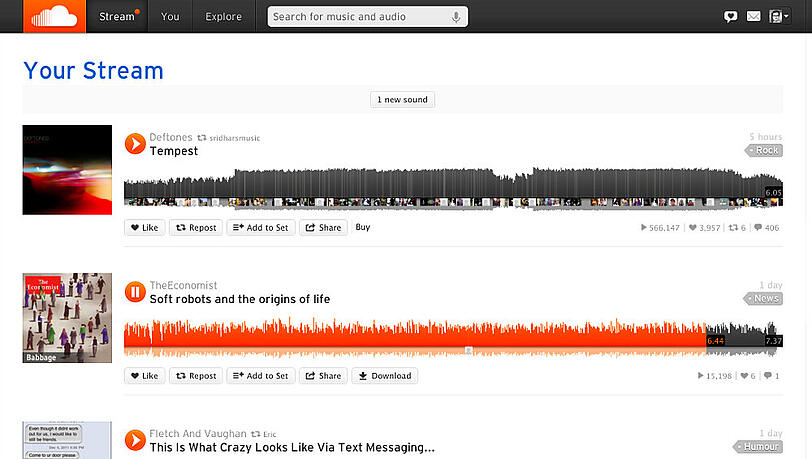Image resolution: width=812 pixels, height=459 pixels.
Task: Pause Soft robots and the origins of life
Action: click(135, 292)
